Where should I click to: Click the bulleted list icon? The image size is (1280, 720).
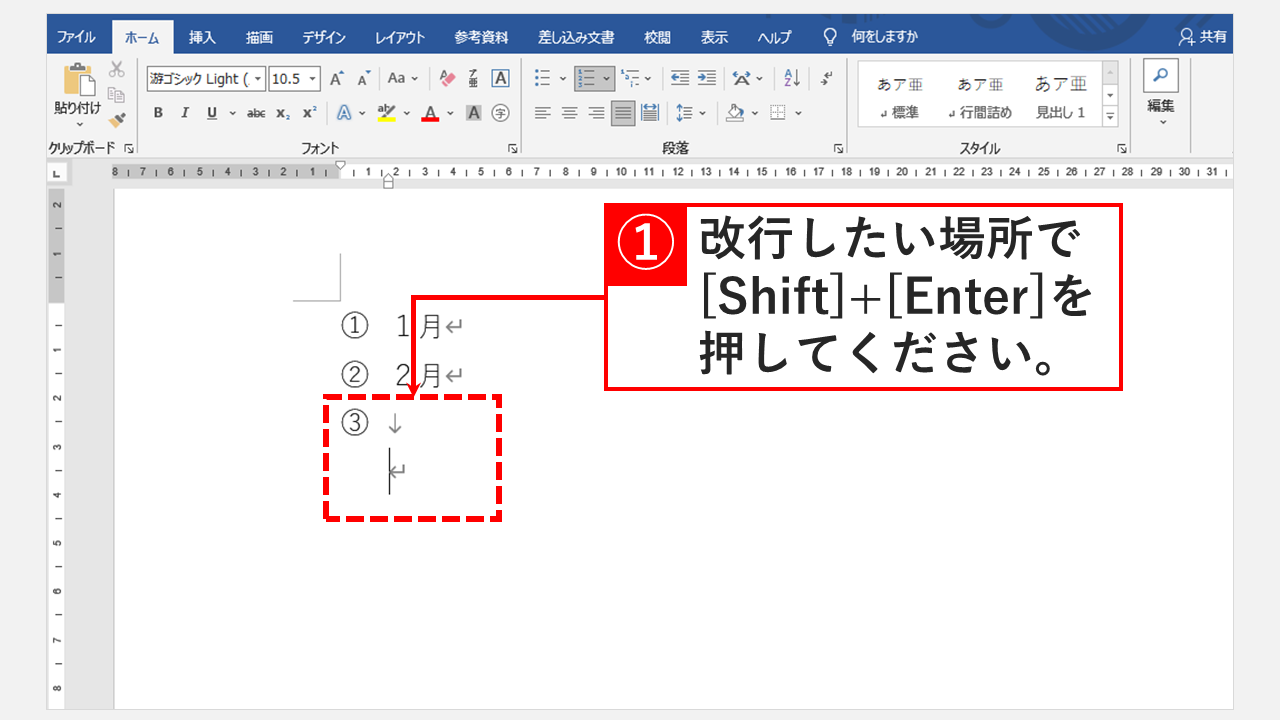pos(543,78)
